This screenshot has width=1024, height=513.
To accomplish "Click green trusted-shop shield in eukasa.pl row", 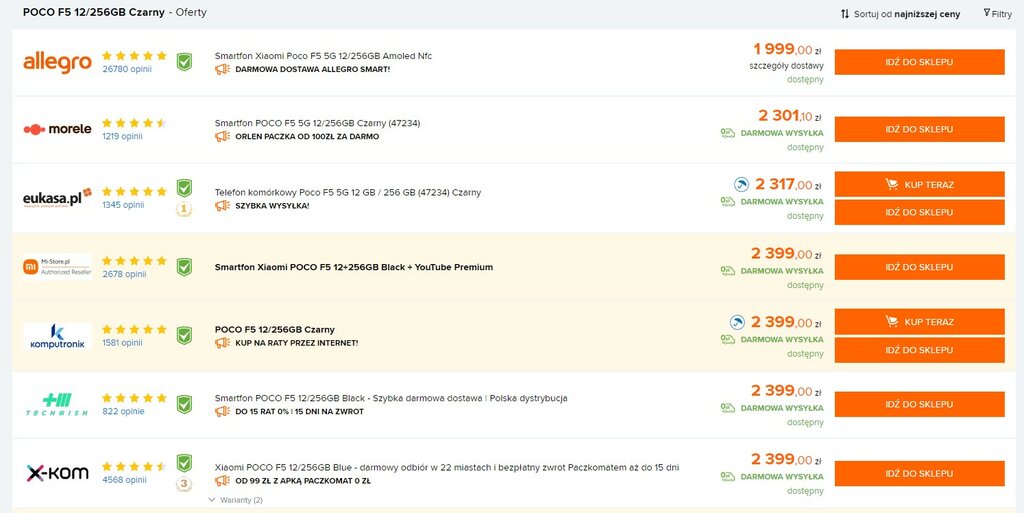I will 185,188.
